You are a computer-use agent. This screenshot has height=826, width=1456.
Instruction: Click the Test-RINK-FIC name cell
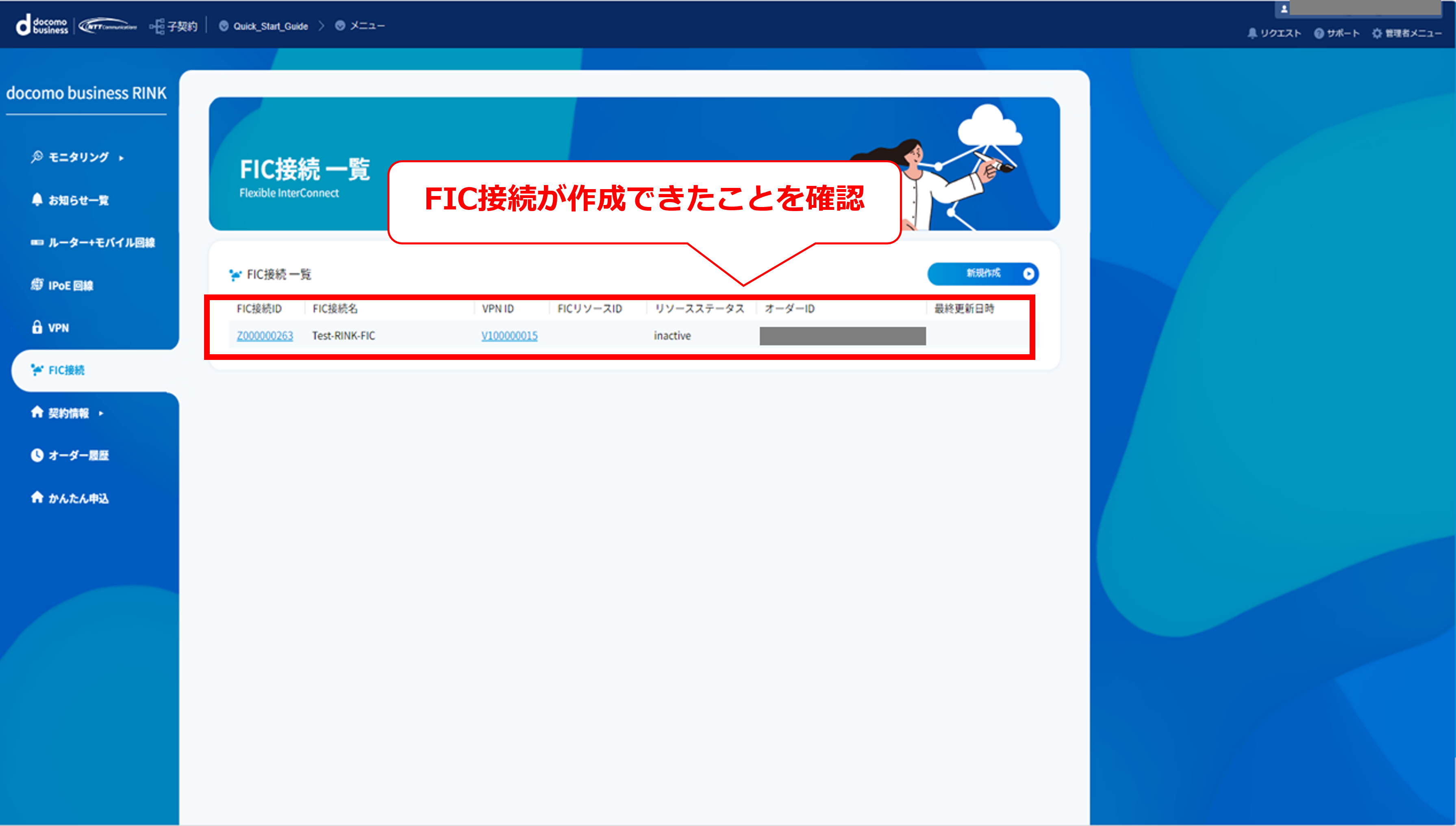click(x=343, y=336)
